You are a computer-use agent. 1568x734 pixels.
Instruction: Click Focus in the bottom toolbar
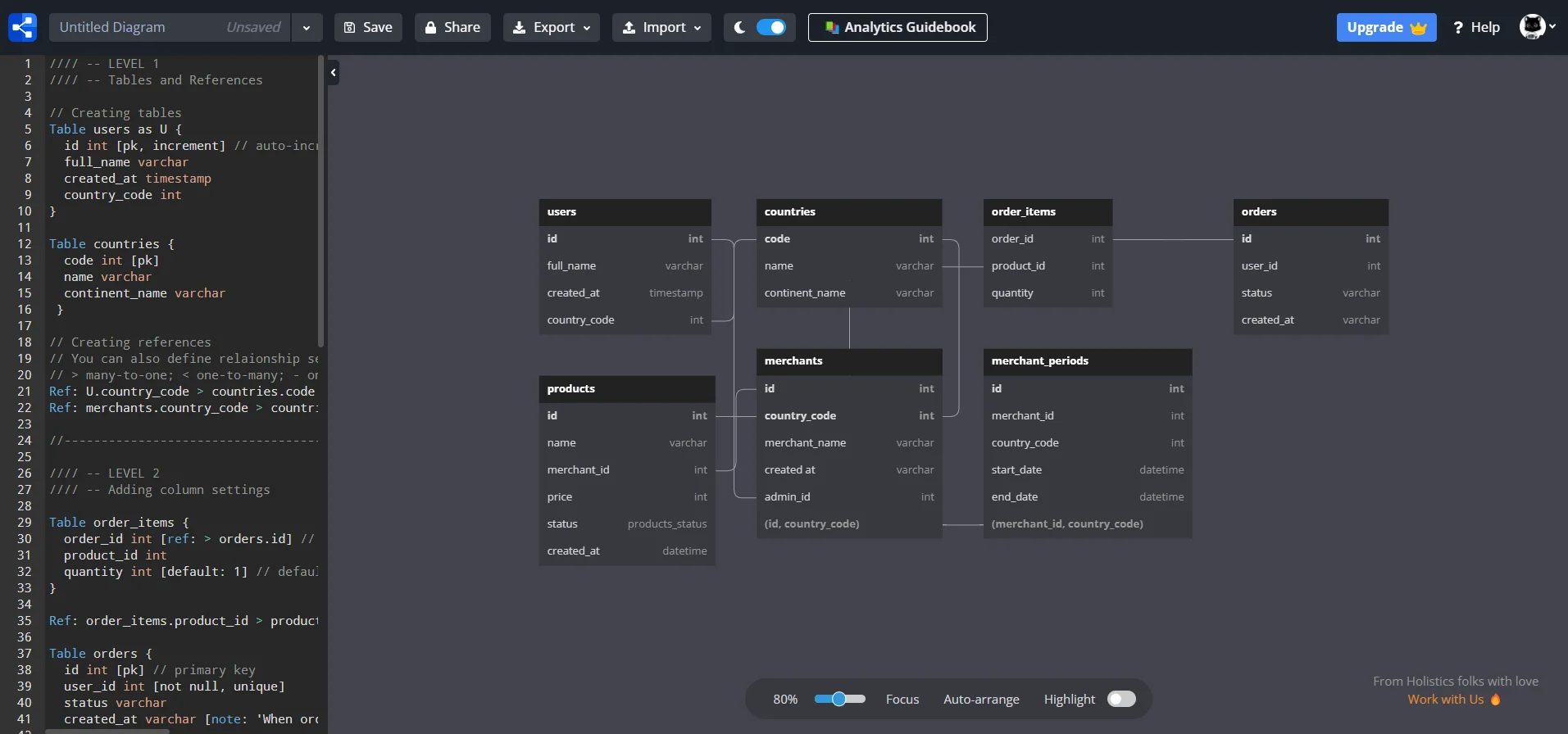pos(902,700)
